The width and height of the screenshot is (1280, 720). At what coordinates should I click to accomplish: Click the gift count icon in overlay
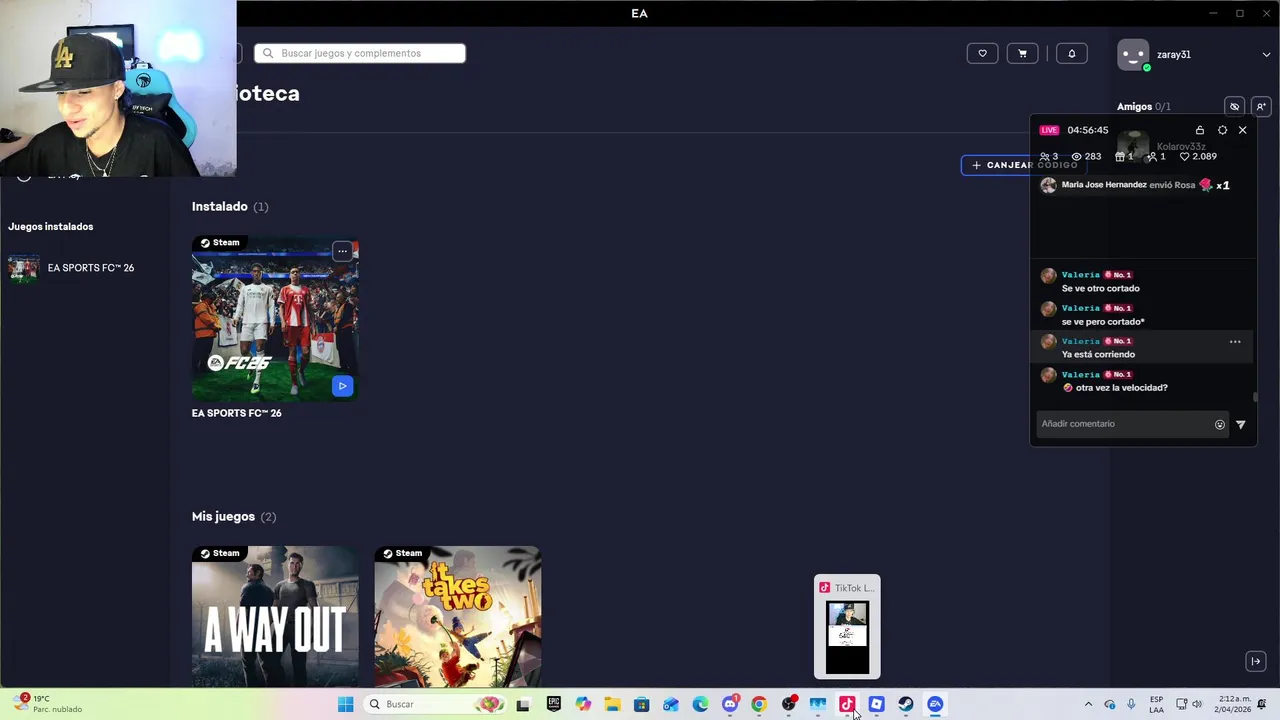[1120, 157]
